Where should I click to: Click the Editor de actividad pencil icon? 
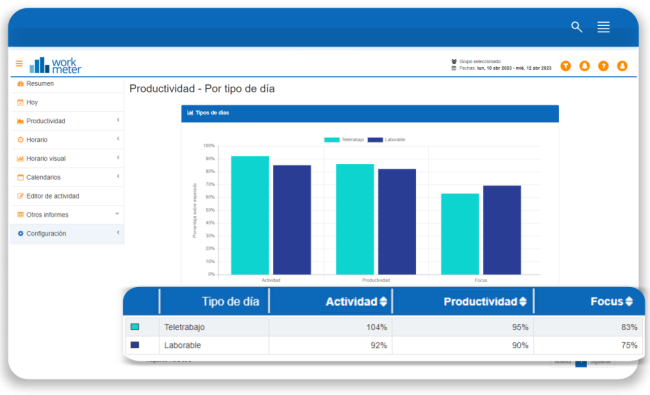tap(20, 196)
